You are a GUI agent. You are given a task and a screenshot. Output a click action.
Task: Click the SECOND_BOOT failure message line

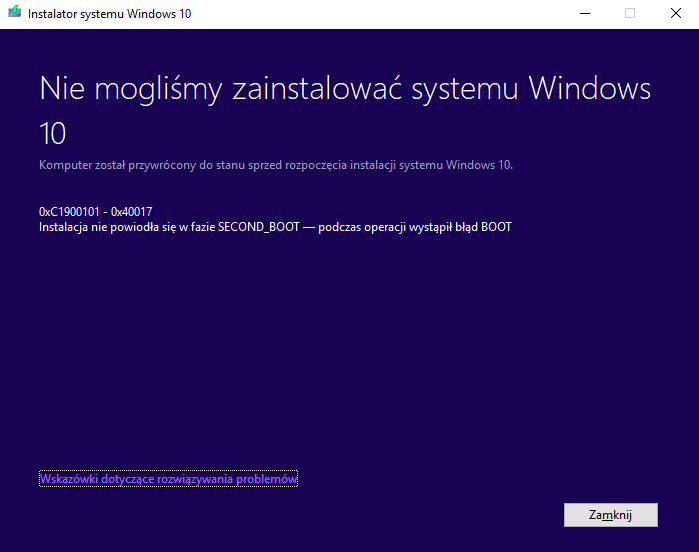coord(275,227)
